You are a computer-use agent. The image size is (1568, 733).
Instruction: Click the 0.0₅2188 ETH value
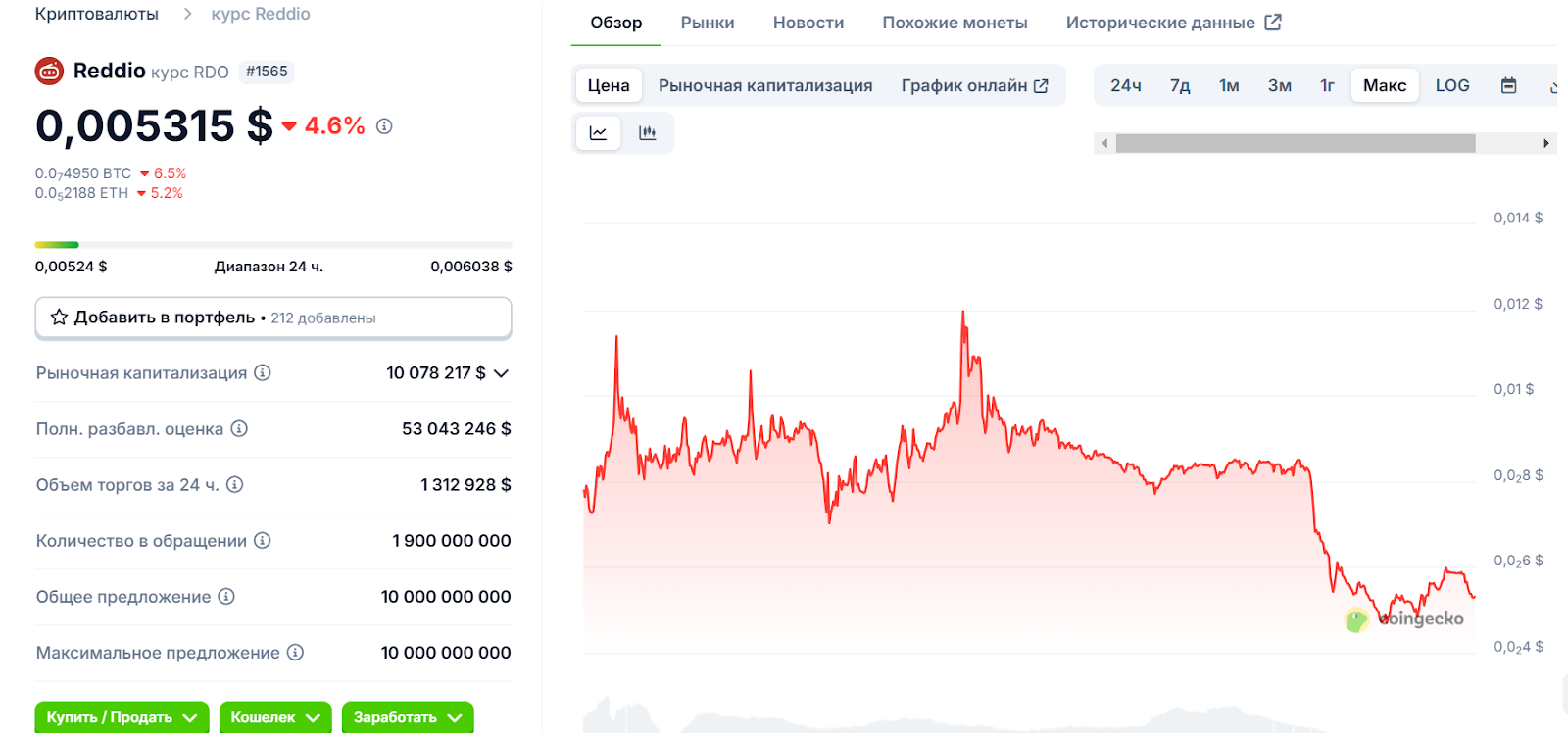click(81, 193)
